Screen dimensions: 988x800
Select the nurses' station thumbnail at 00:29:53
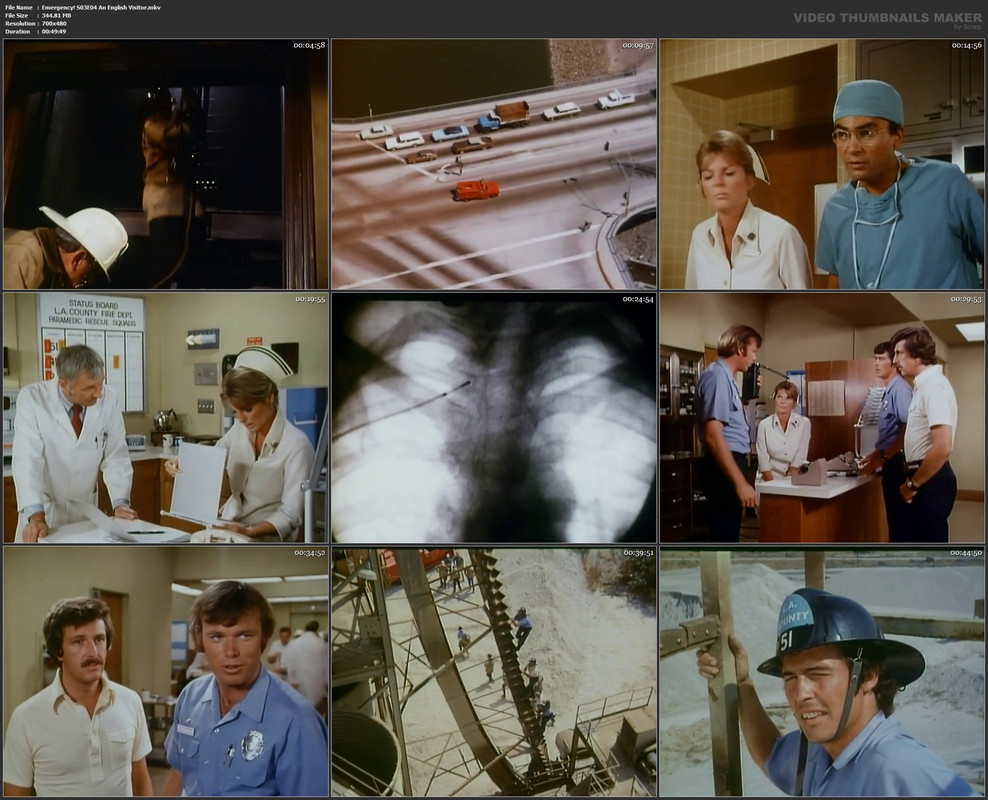pos(822,418)
